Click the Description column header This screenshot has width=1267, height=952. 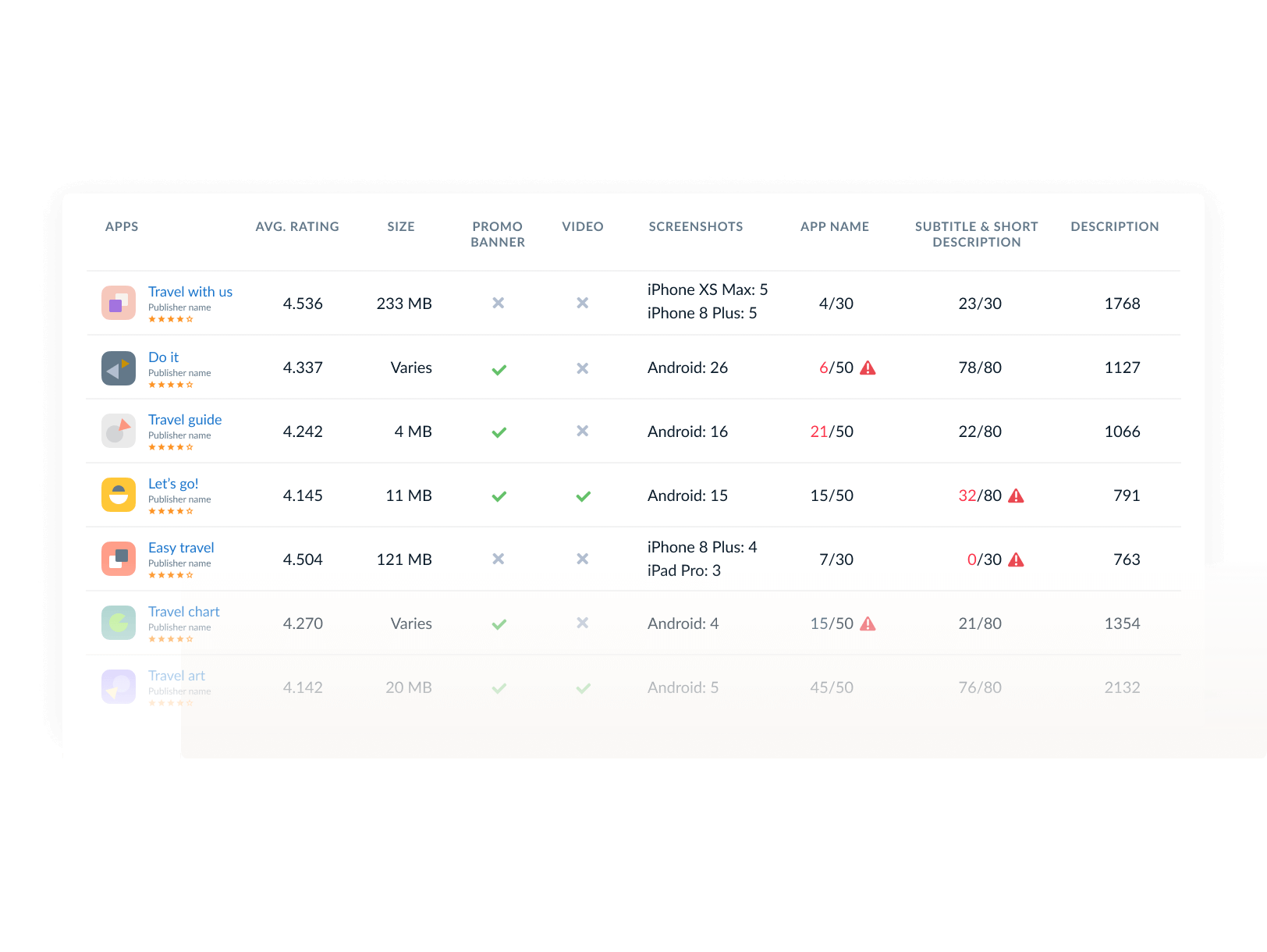1114,226
